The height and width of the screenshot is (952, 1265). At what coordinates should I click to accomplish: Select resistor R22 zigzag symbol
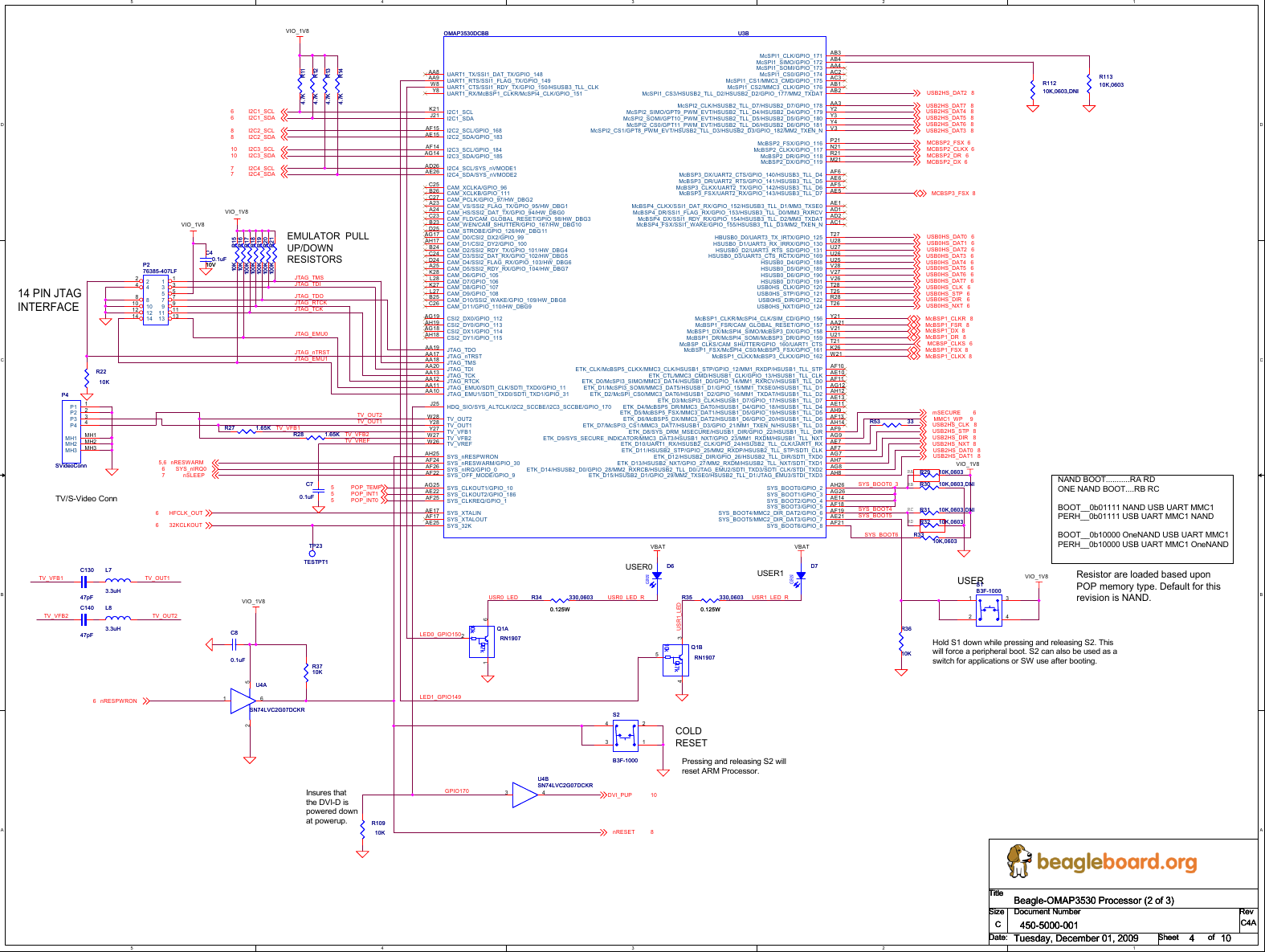tap(87, 376)
